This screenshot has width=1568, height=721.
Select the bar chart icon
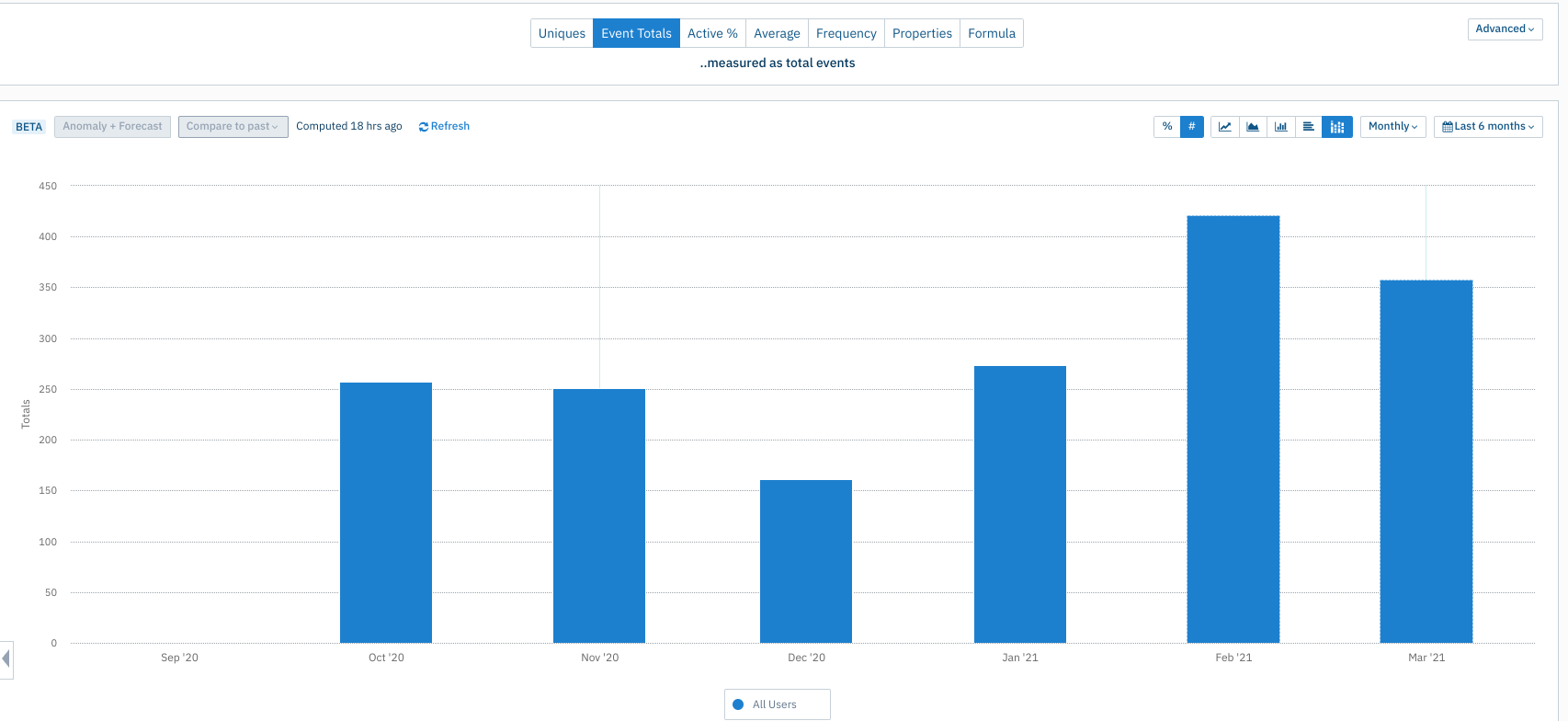(x=1280, y=127)
